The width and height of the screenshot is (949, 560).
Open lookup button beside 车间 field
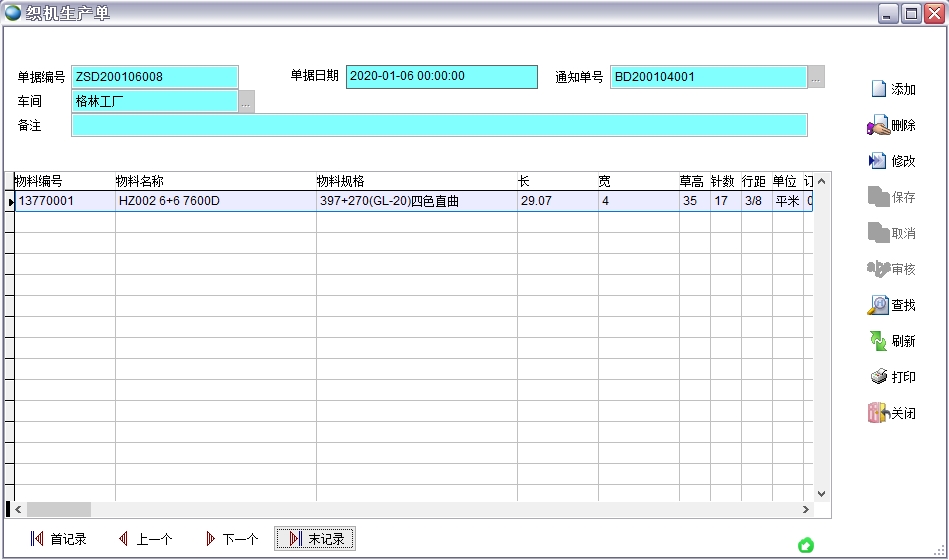[247, 101]
